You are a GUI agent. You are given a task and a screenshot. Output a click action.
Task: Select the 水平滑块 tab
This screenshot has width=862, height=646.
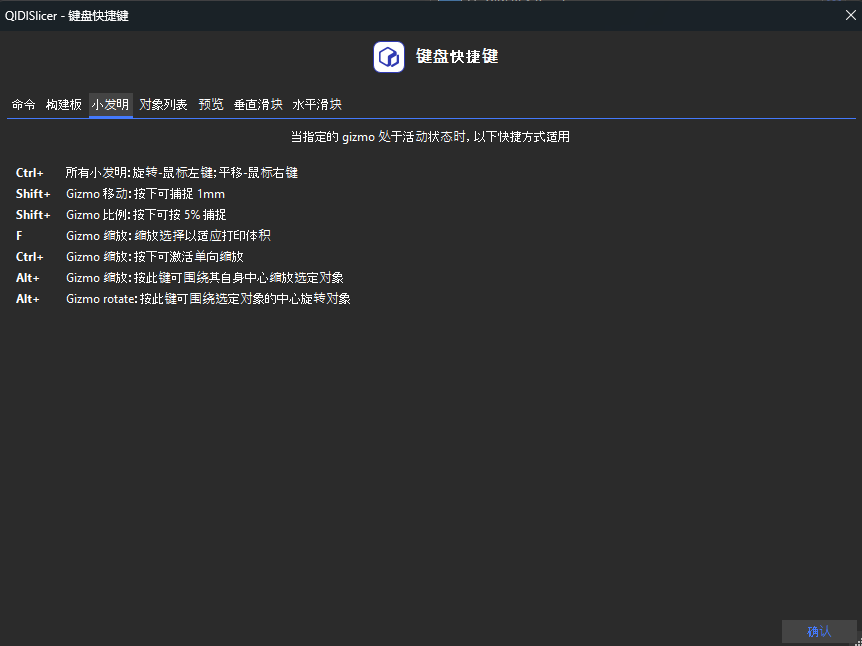317,104
